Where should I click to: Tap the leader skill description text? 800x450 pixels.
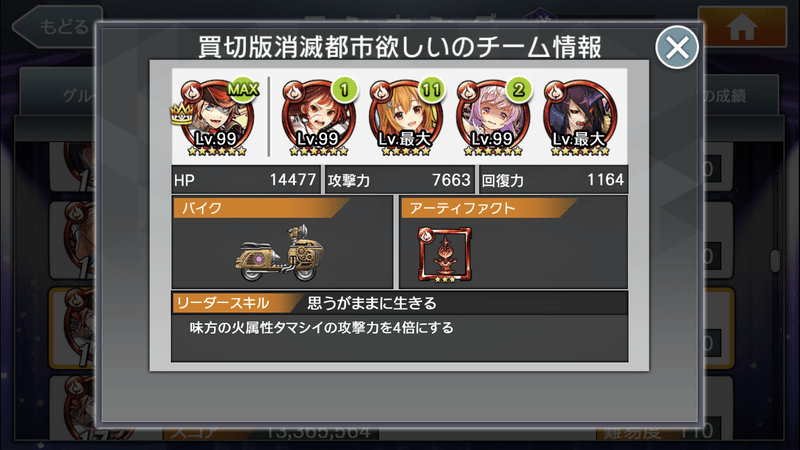click(x=321, y=328)
